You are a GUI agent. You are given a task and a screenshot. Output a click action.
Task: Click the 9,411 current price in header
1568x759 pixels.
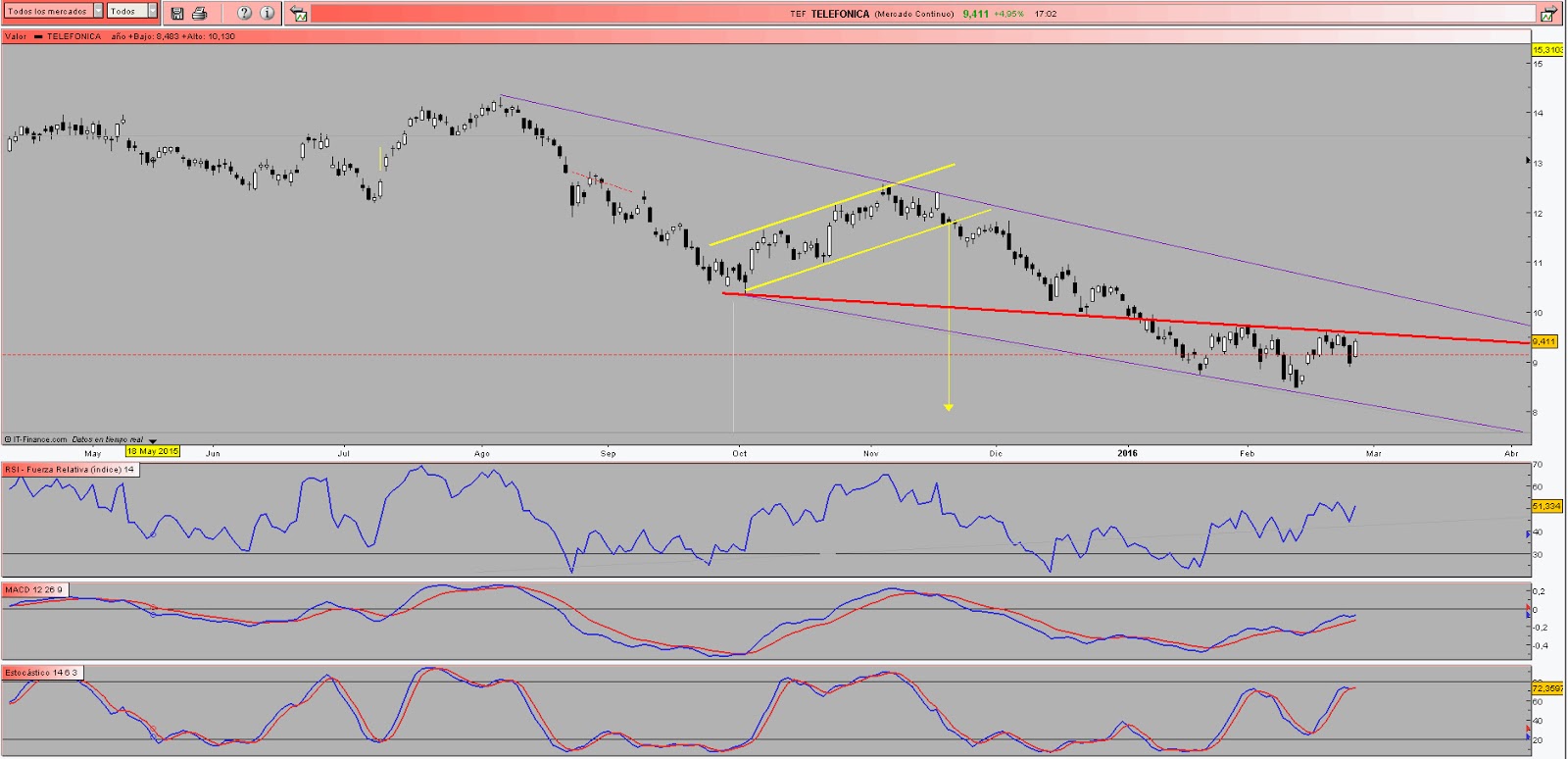(975, 14)
